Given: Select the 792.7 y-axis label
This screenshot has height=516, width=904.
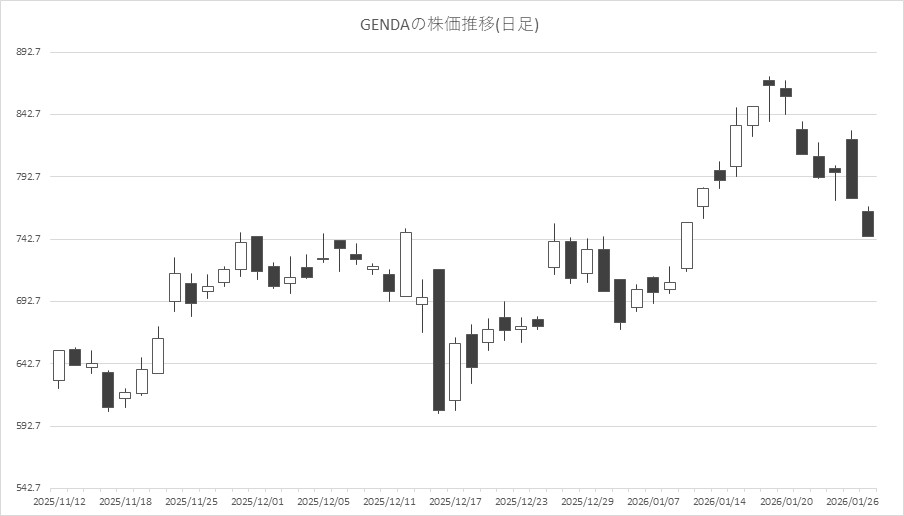Looking at the screenshot, I should 23,177.
